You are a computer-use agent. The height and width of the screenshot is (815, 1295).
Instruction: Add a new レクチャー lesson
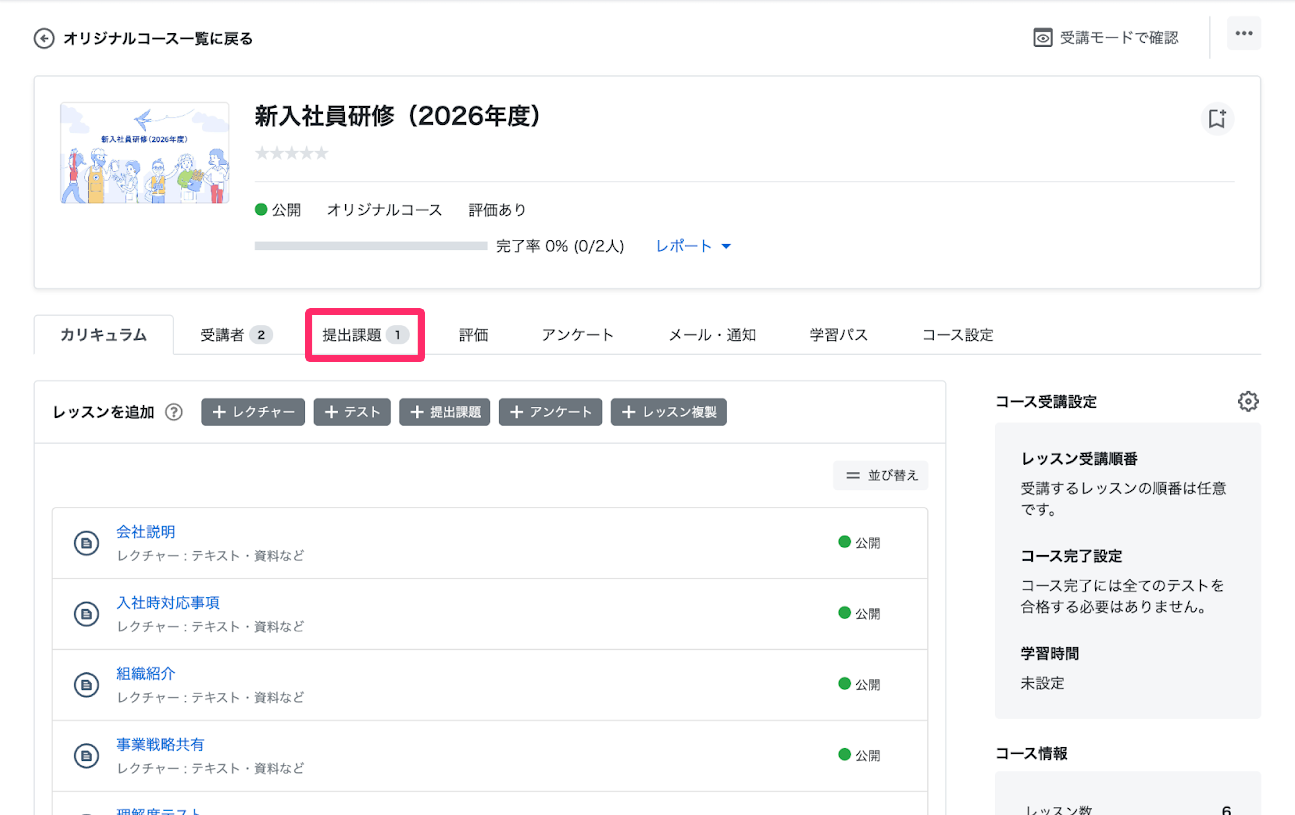pyautogui.click(x=253, y=412)
